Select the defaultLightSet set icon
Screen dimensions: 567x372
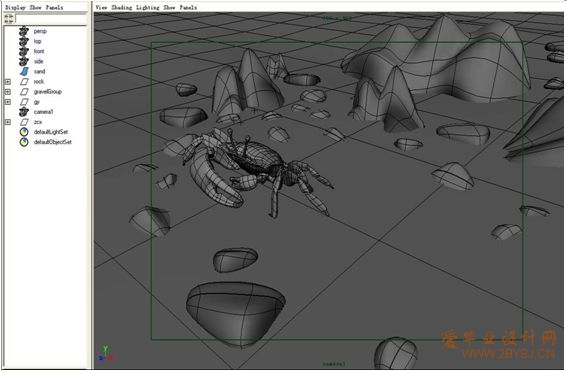(24, 132)
